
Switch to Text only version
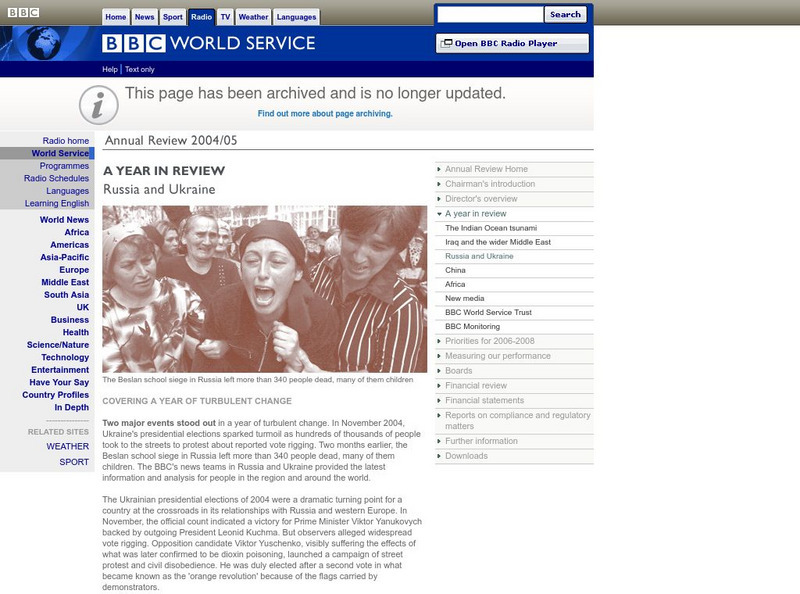coord(140,69)
